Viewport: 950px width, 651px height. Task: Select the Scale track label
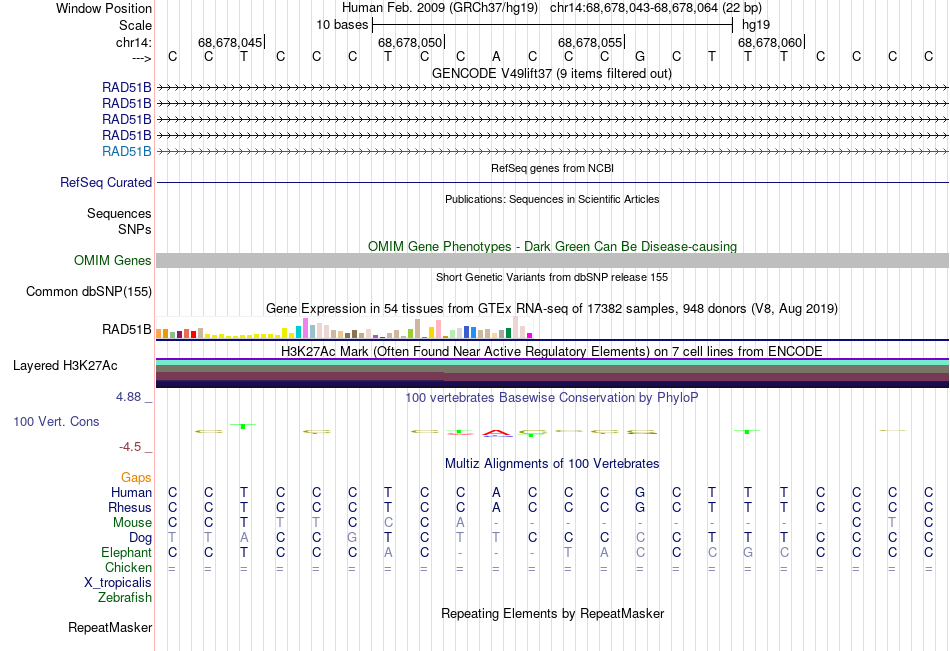point(135,25)
